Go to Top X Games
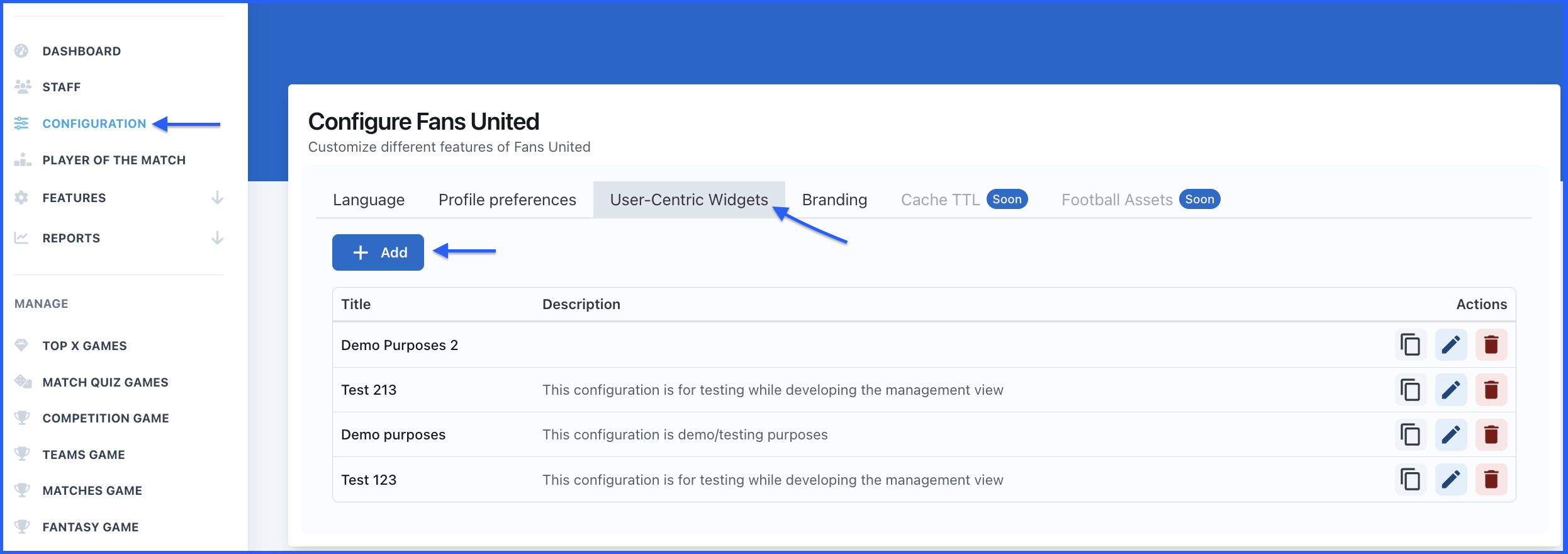The width and height of the screenshot is (1568, 554). pyautogui.click(x=84, y=346)
